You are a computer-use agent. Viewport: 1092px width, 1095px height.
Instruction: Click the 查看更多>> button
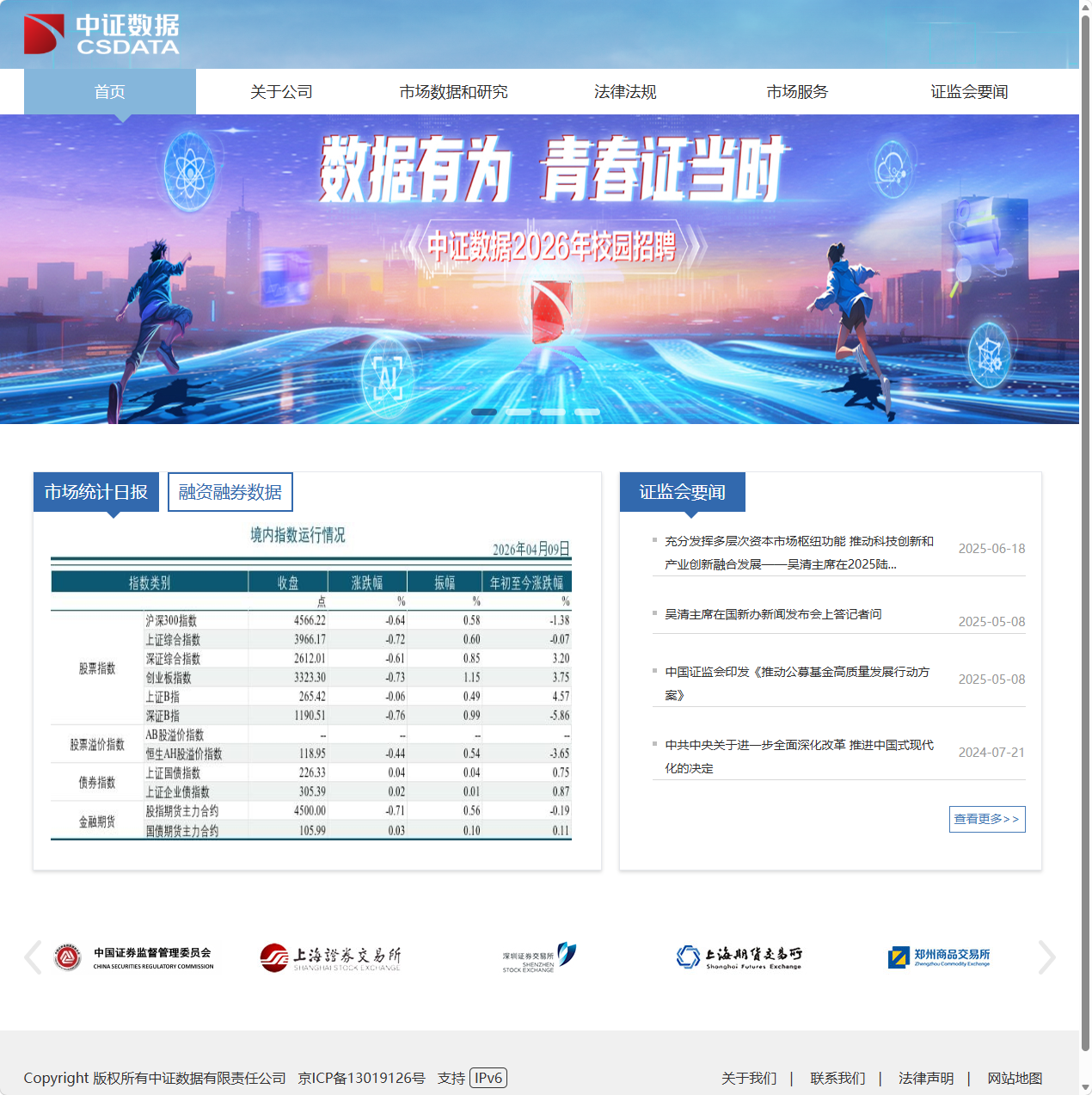click(x=986, y=819)
